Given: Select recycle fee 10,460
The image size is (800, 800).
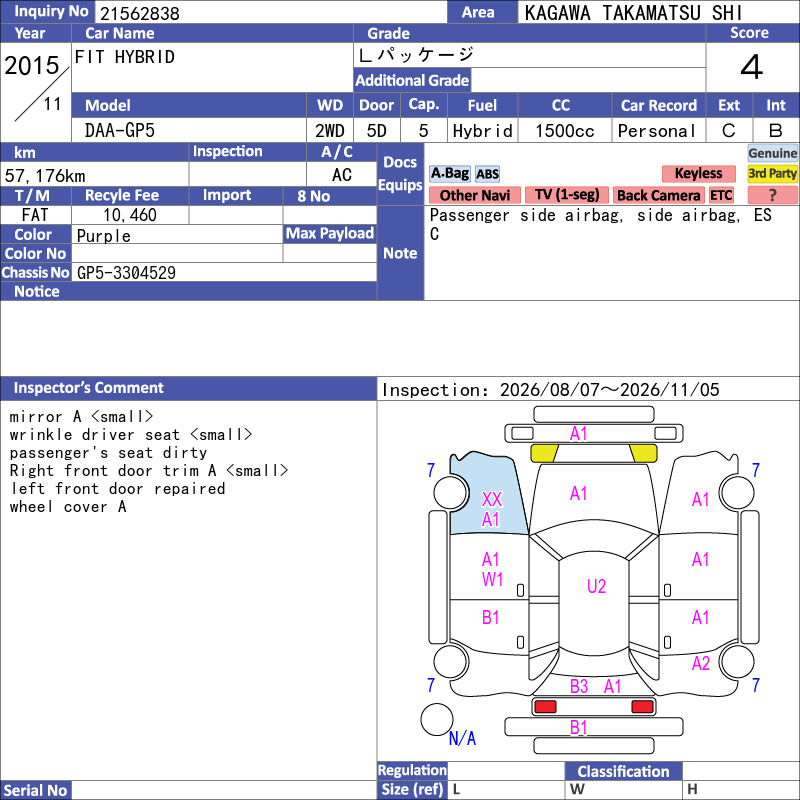Looking at the screenshot, I should [x=130, y=215].
